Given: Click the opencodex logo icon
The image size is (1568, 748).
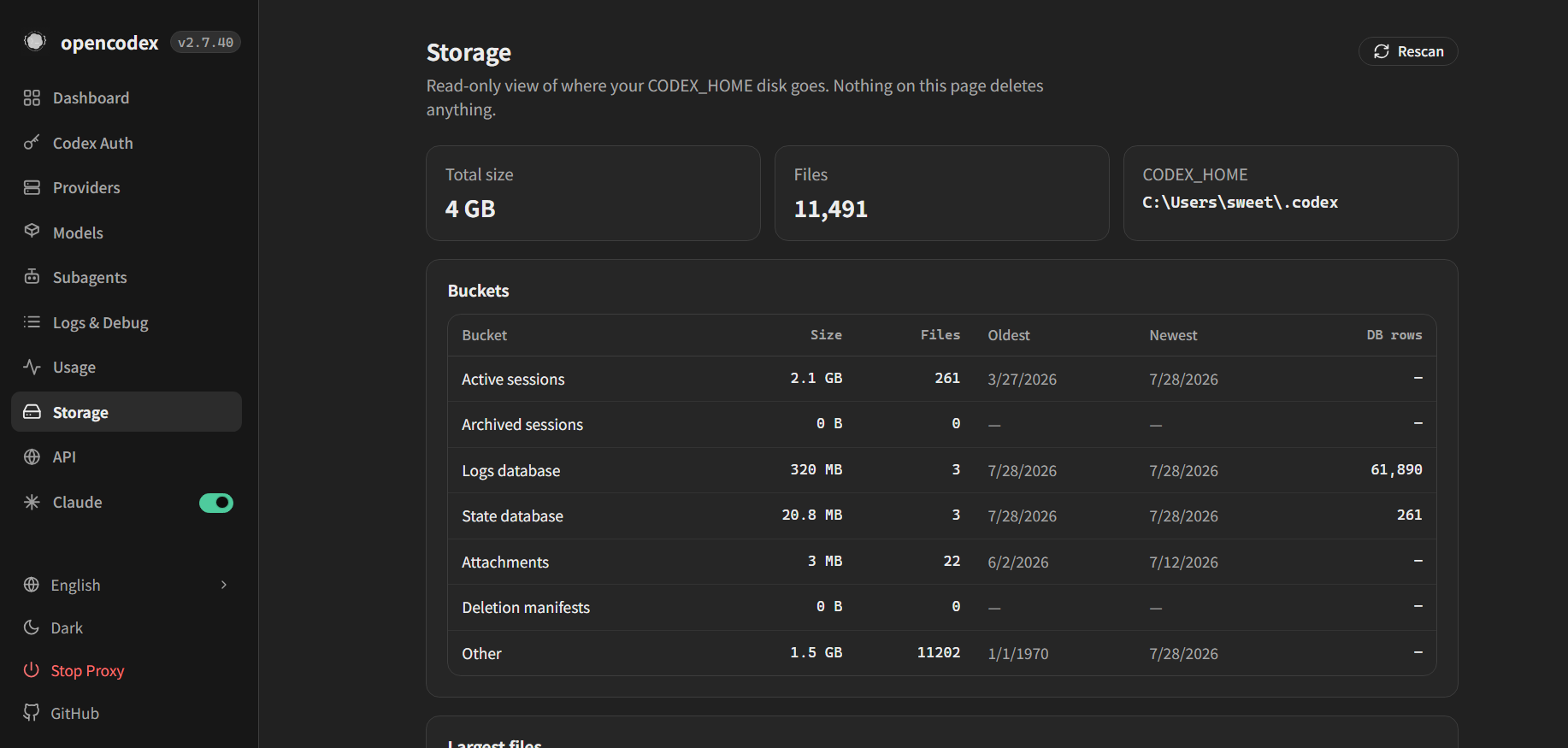Looking at the screenshot, I should (x=34, y=41).
